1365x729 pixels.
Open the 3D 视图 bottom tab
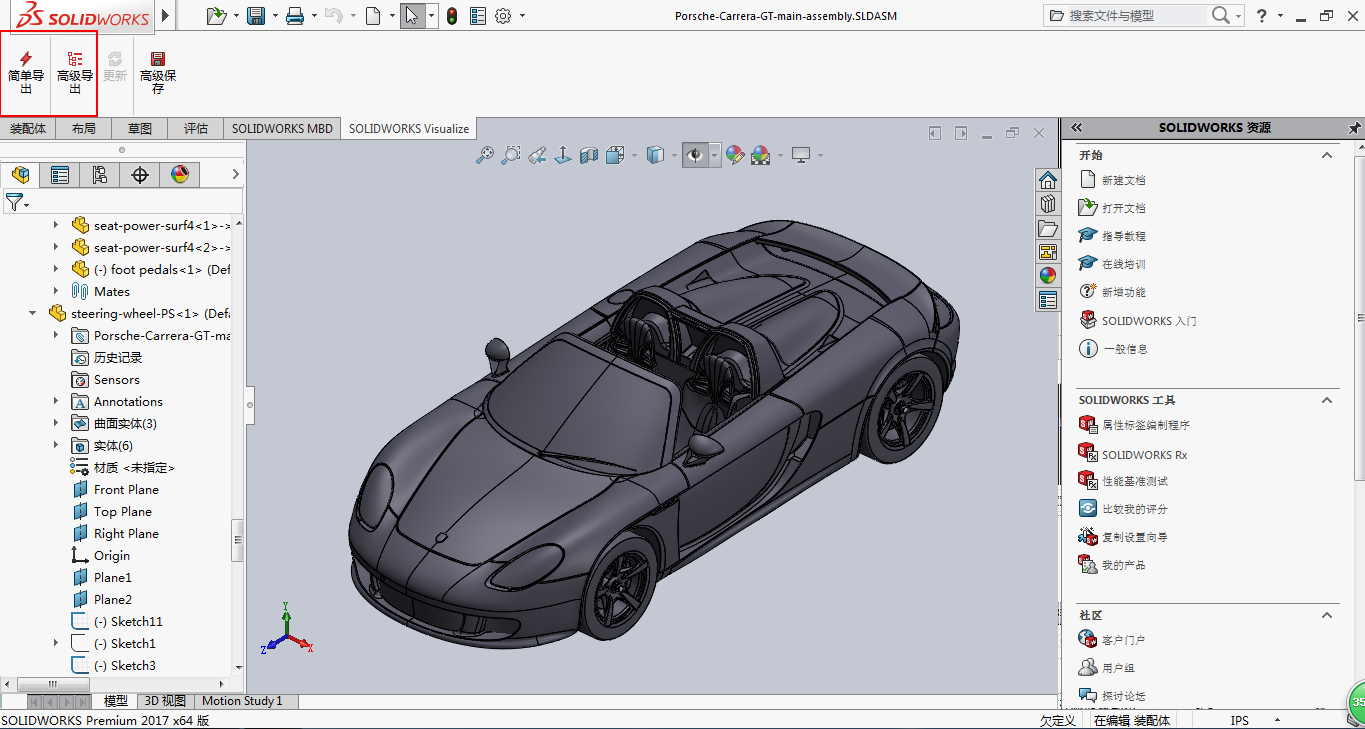click(x=163, y=701)
